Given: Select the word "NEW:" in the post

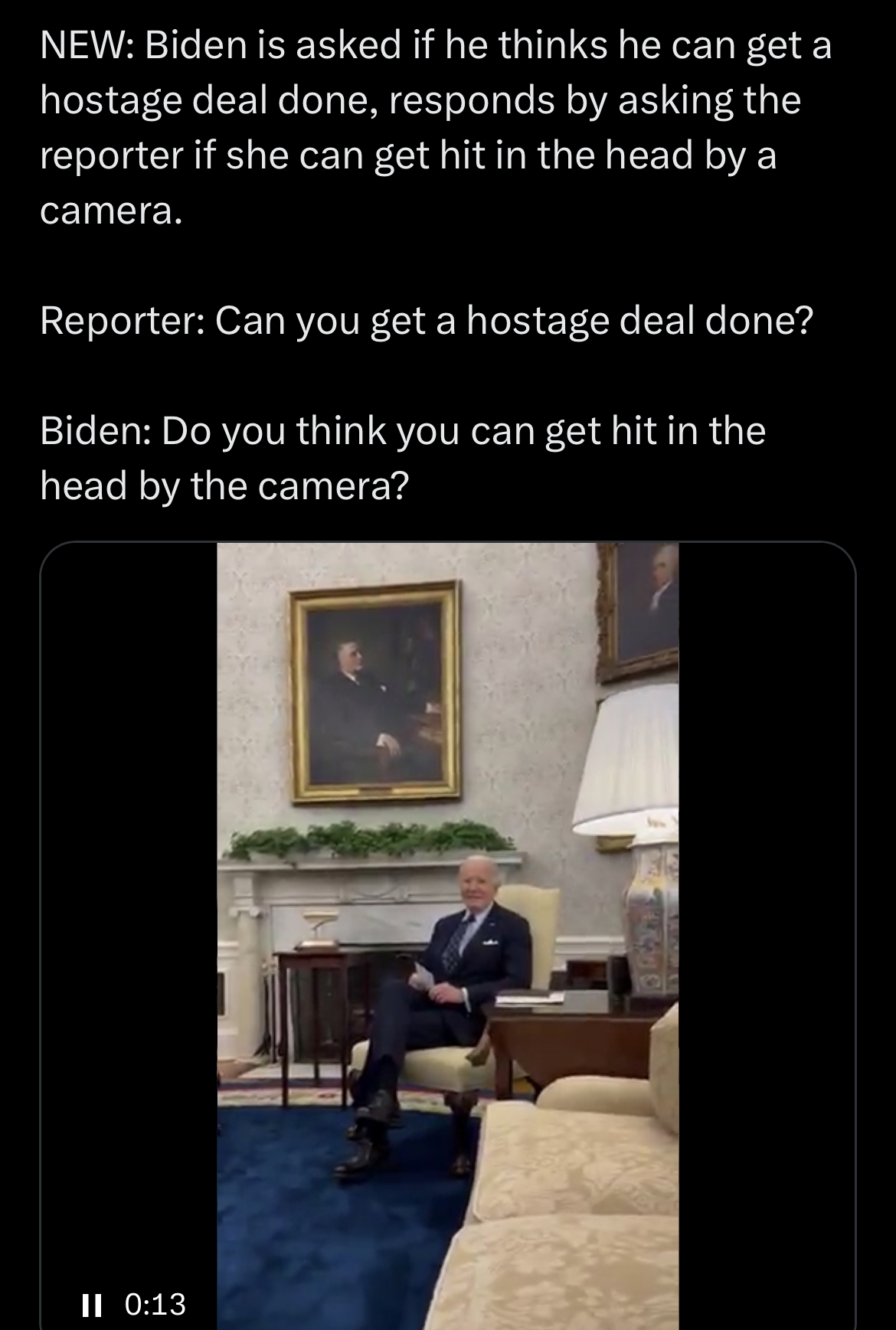Looking at the screenshot, I should [86, 45].
